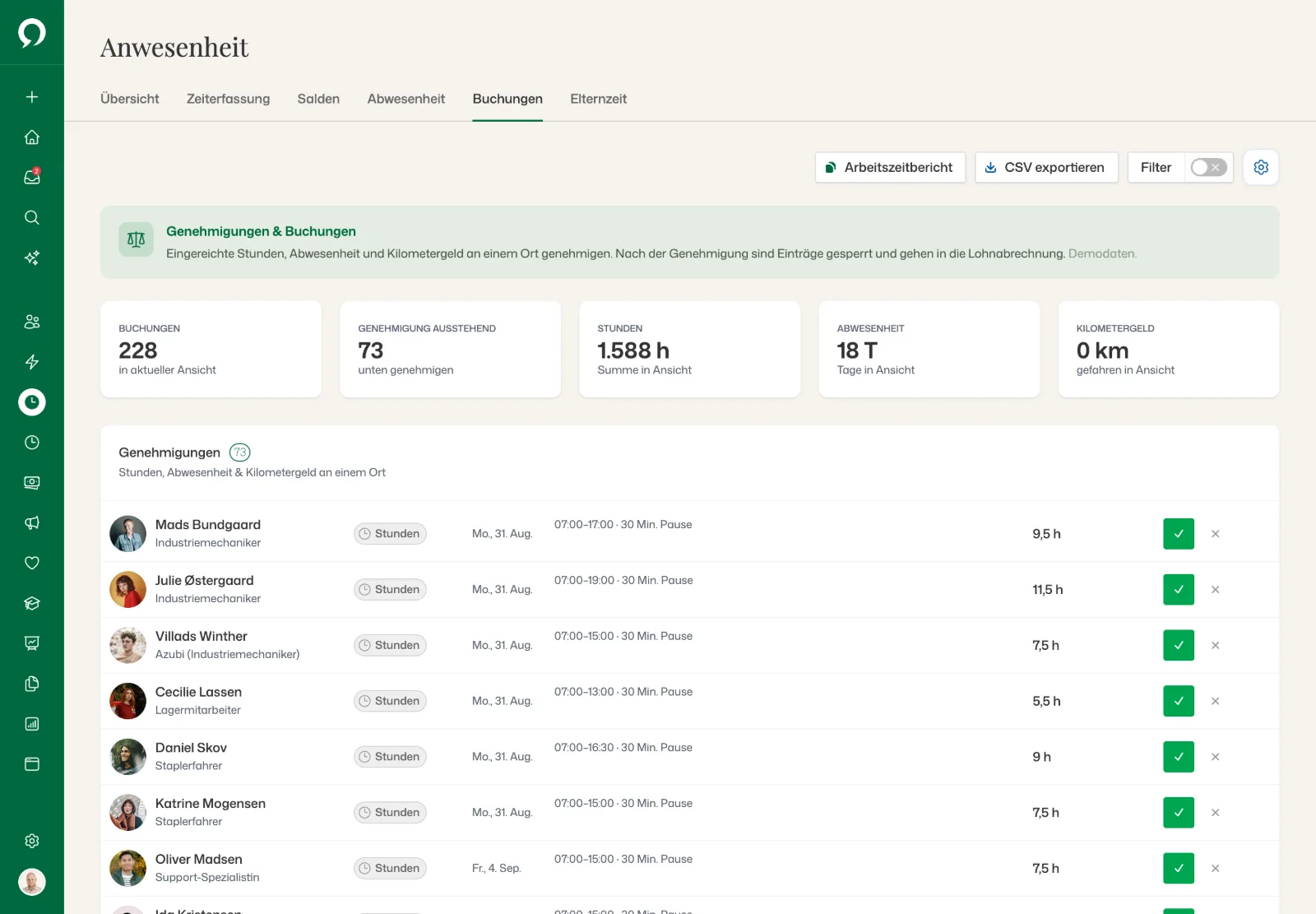Open the Abwesenheit tab
The width and height of the screenshot is (1316, 914).
(x=406, y=99)
